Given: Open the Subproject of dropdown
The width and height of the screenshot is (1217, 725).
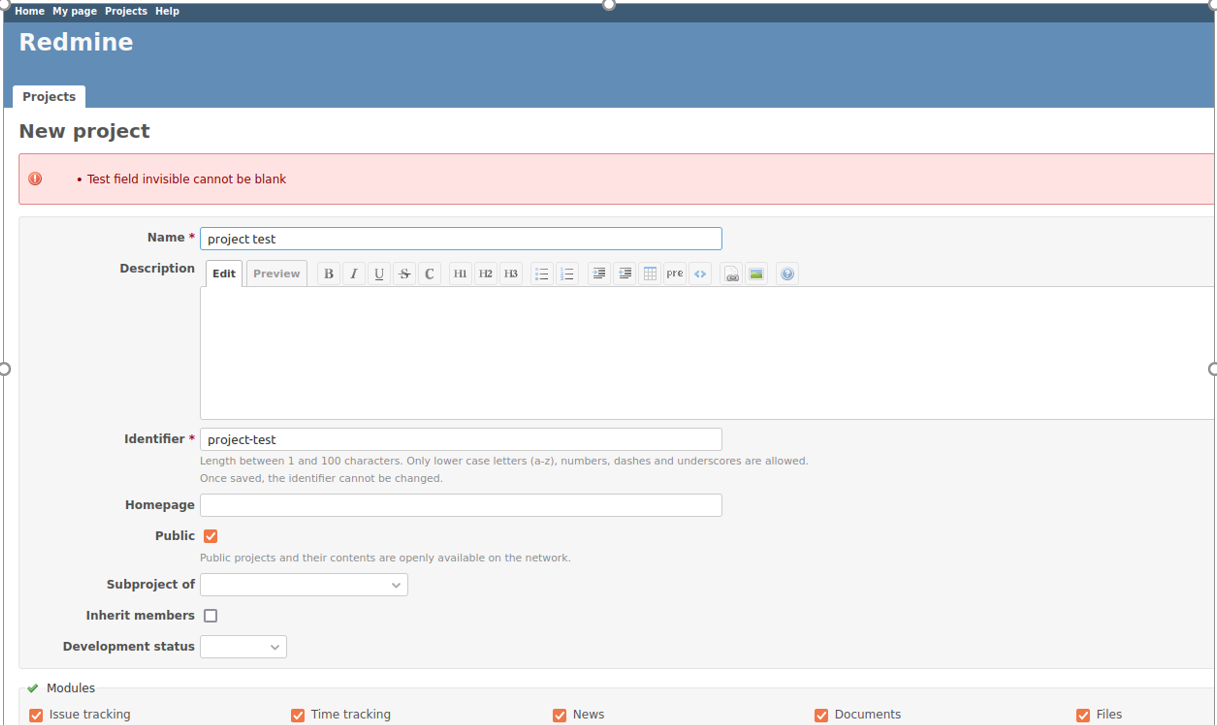Looking at the screenshot, I should (304, 585).
